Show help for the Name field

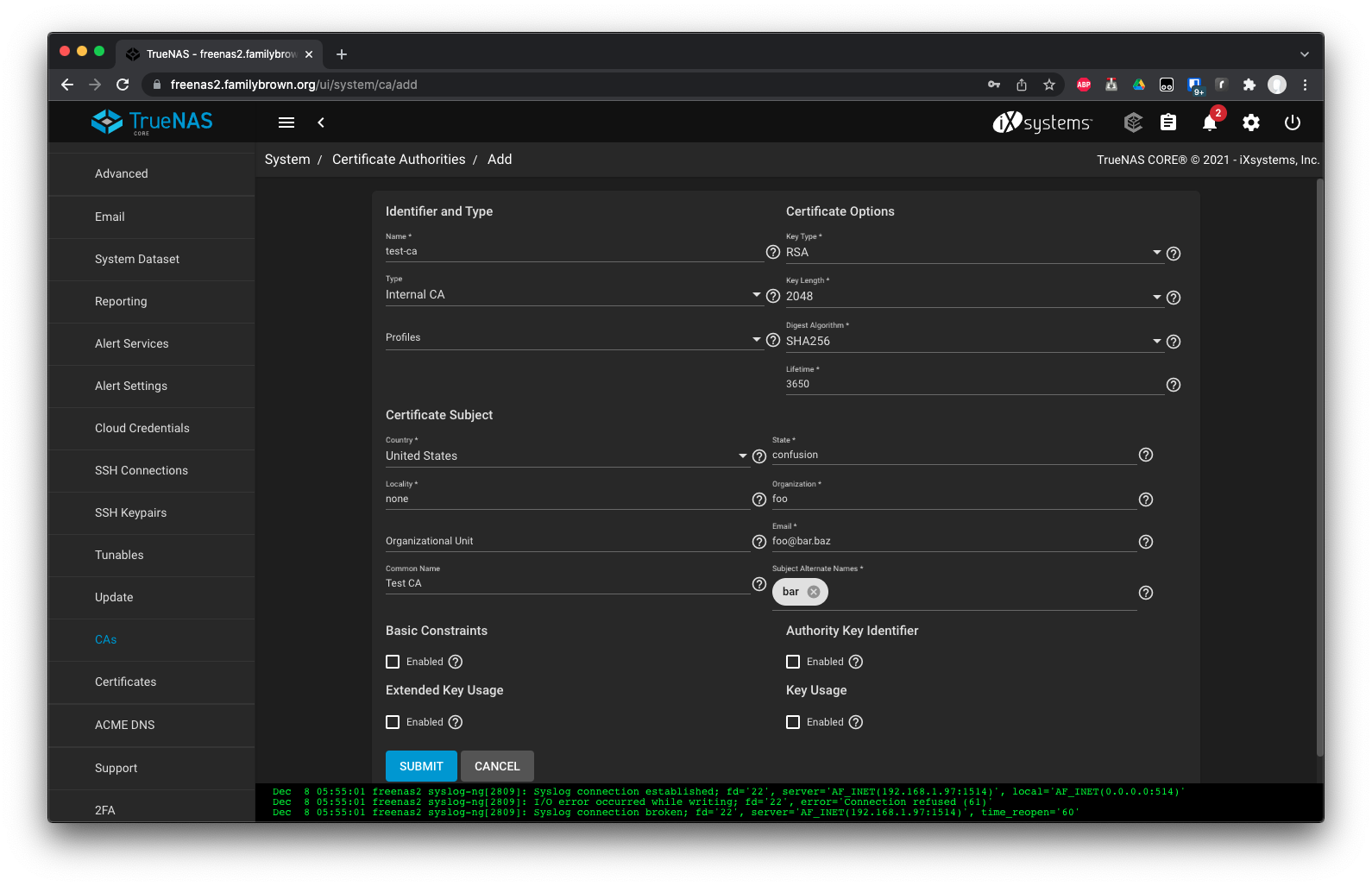pyautogui.click(x=773, y=252)
